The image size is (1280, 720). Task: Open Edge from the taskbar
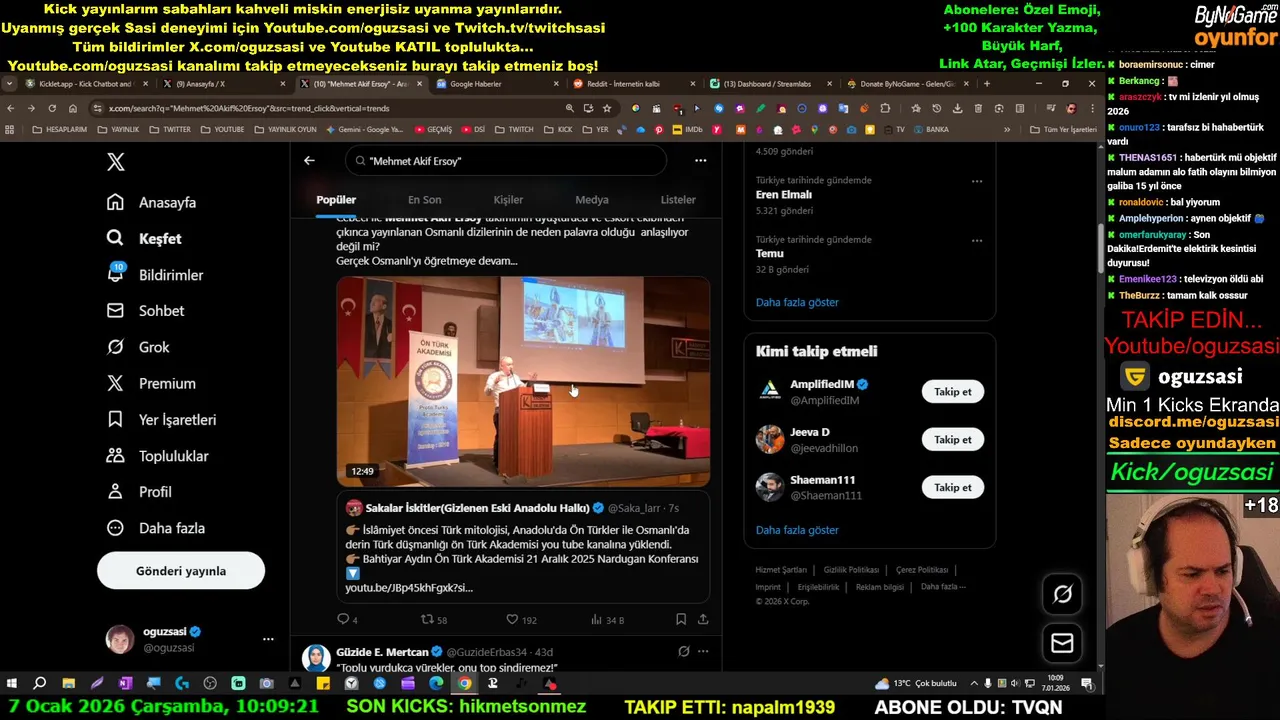tap(436, 683)
